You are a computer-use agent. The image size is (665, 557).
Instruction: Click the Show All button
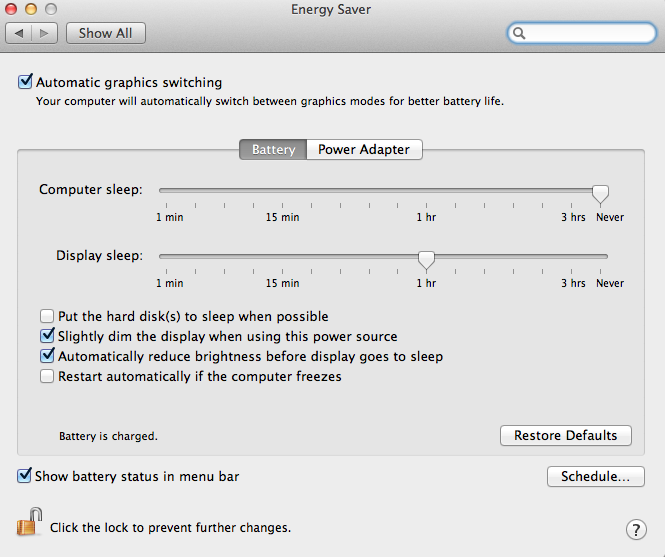point(106,33)
